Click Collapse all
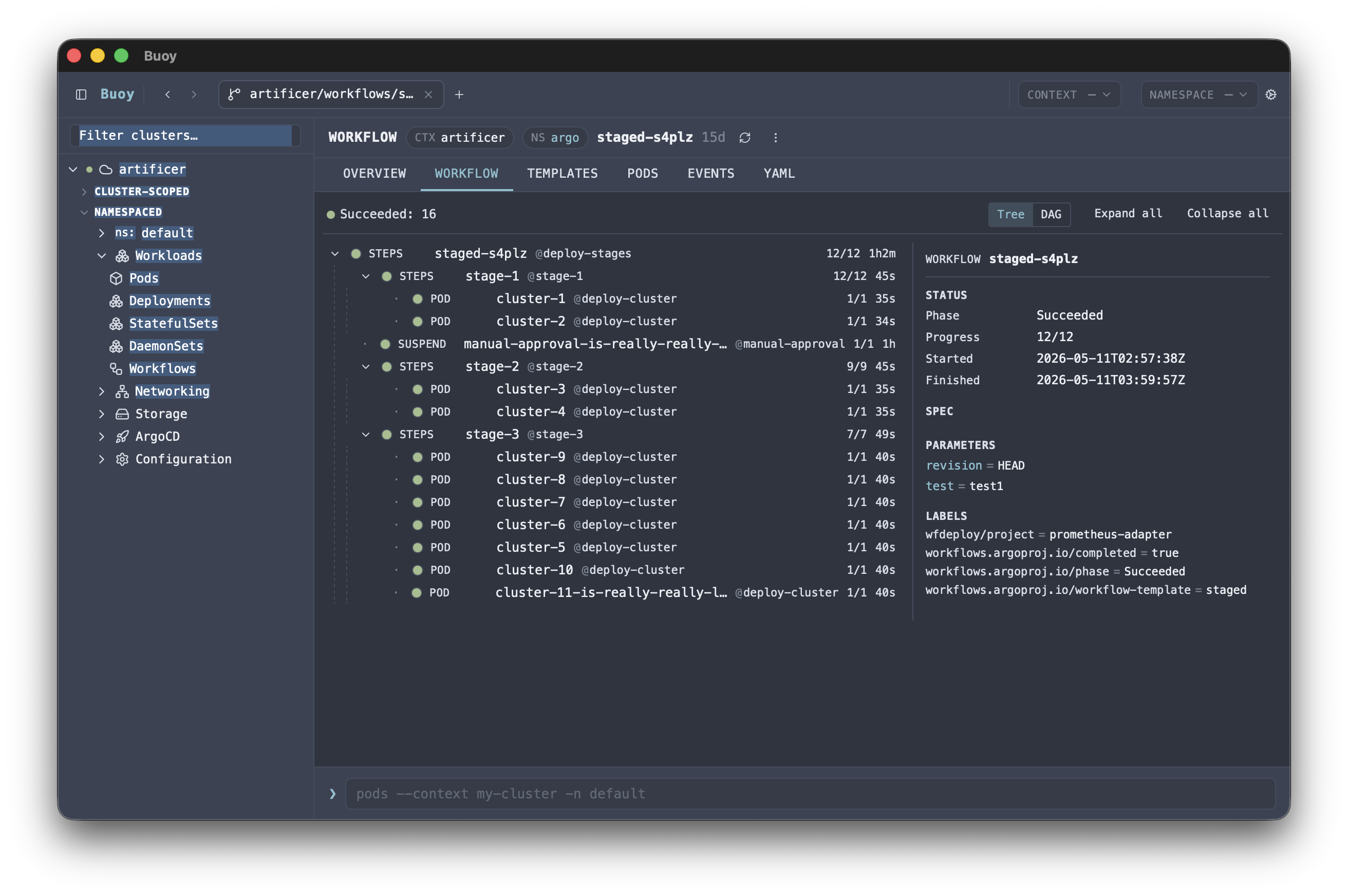The image size is (1348, 896). (x=1227, y=214)
